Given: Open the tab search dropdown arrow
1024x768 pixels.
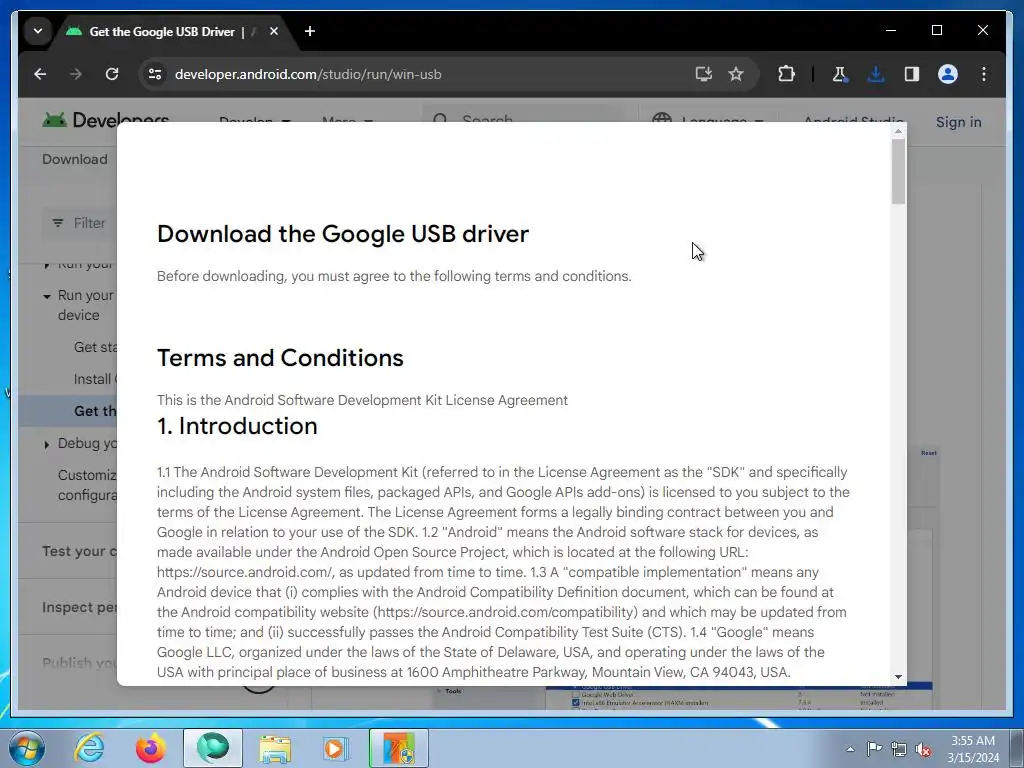Looking at the screenshot, I should (x=38, y=31).
